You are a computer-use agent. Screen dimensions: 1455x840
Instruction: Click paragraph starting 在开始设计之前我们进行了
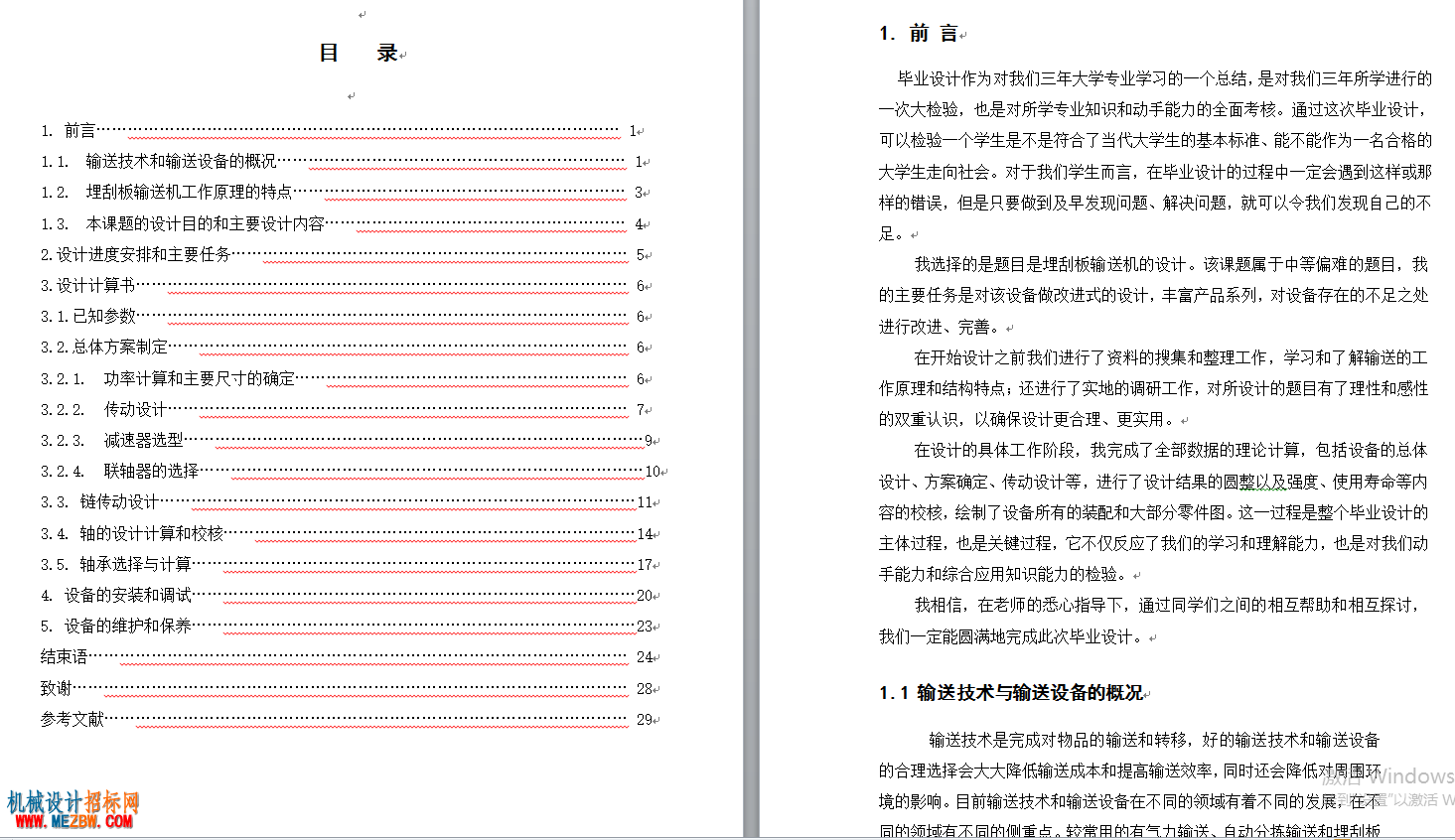pos(1154,388)
